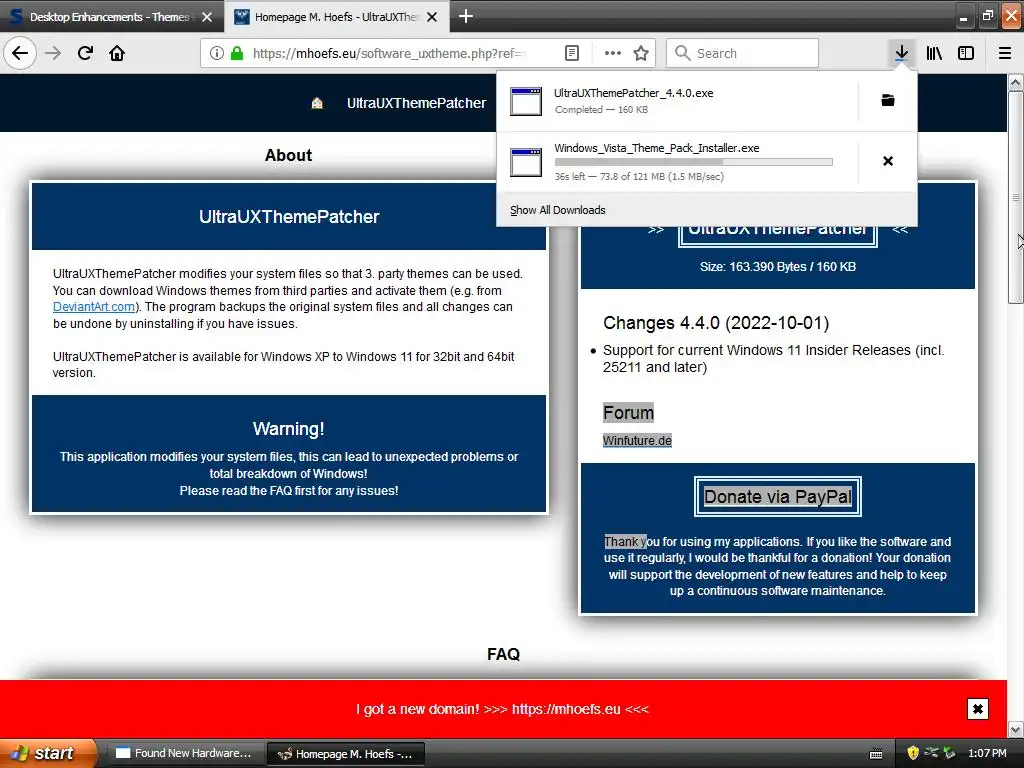Cancel the Windows_Vista_Theme_Pack_Installer.exe download
Image resolution: width=1024 pixels, height=768 pixels.
pos(888,161)
